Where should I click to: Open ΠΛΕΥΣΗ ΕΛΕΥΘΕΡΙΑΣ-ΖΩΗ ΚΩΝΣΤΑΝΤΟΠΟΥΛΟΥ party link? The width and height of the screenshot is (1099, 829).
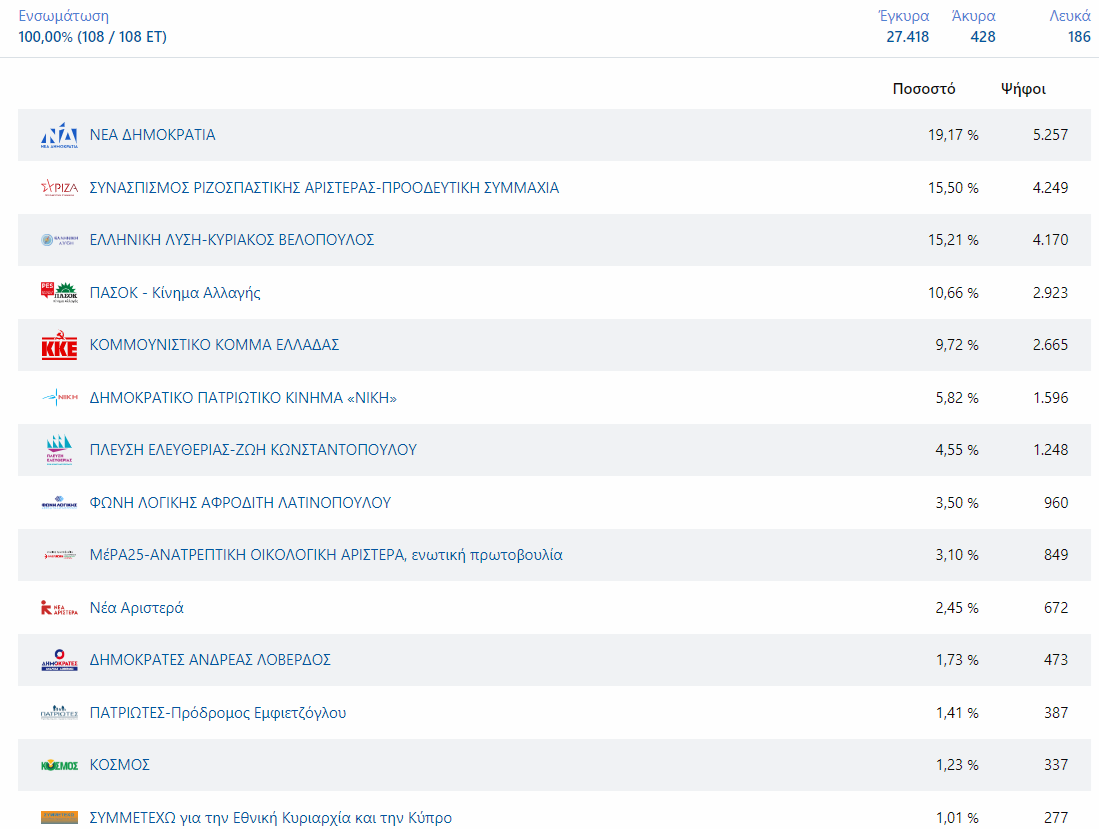(253, 450)
